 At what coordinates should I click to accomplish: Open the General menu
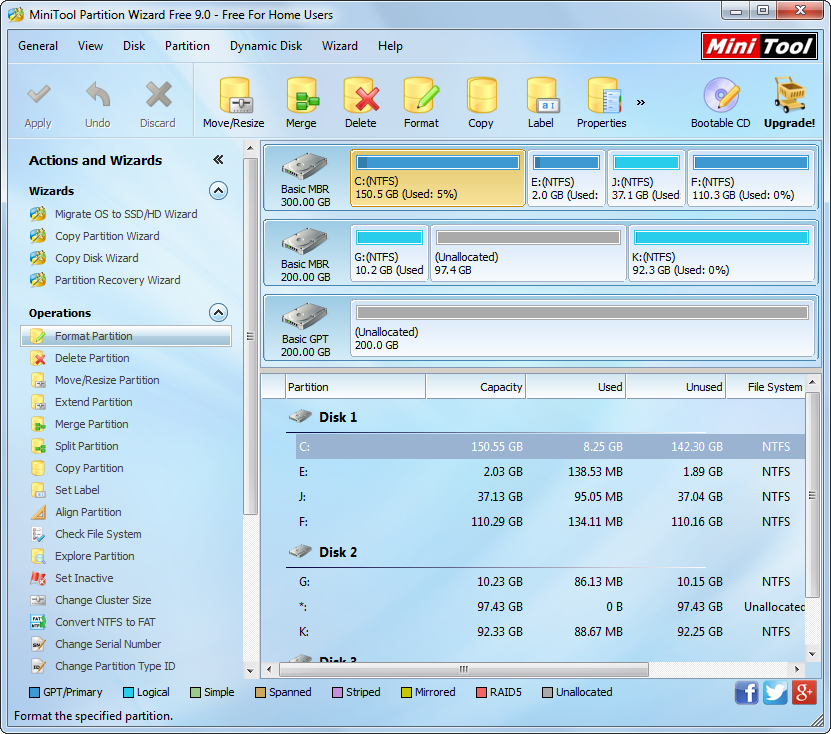point(38,46)
